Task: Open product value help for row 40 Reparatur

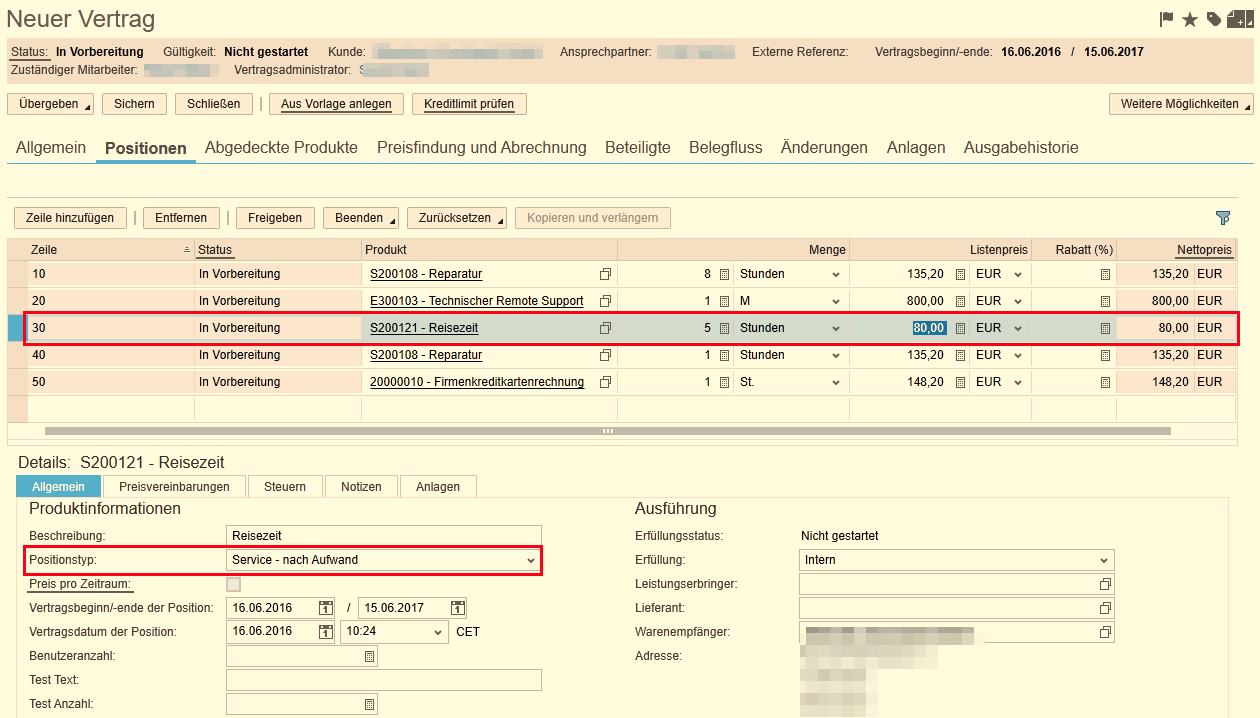Action: (605, 355)
